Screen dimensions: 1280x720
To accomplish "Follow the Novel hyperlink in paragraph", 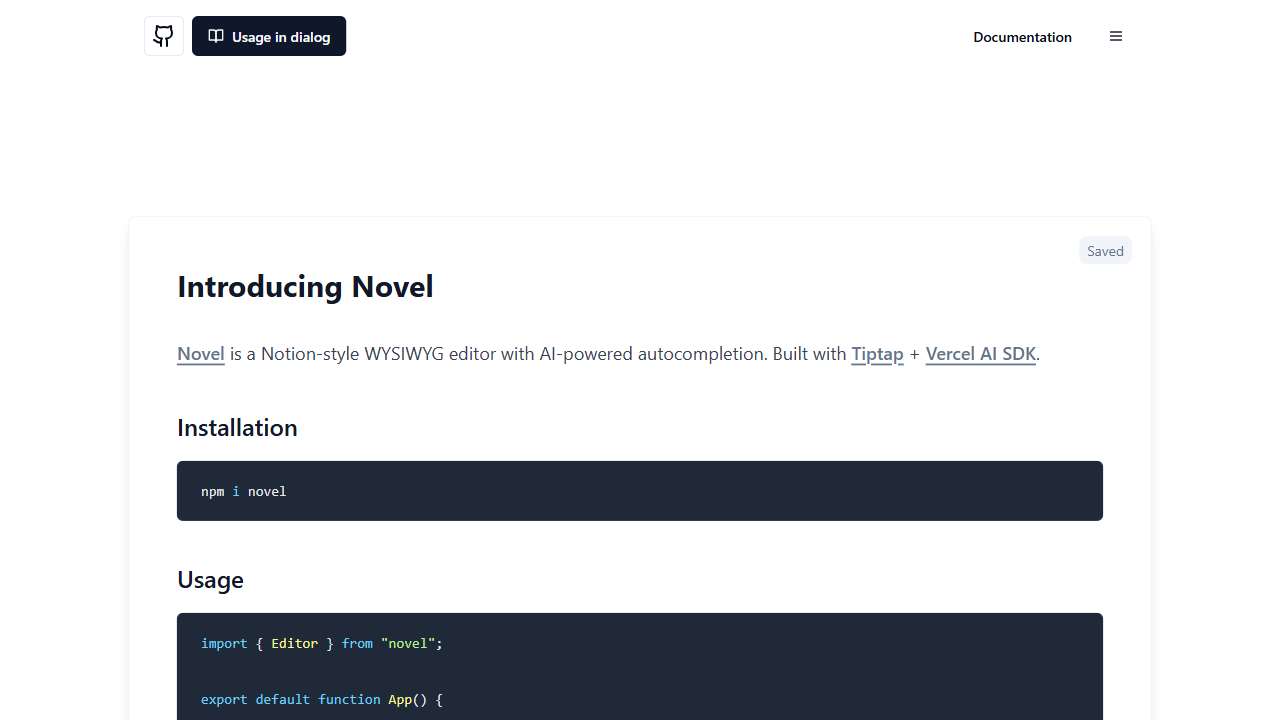I will (x=200, y=354).
